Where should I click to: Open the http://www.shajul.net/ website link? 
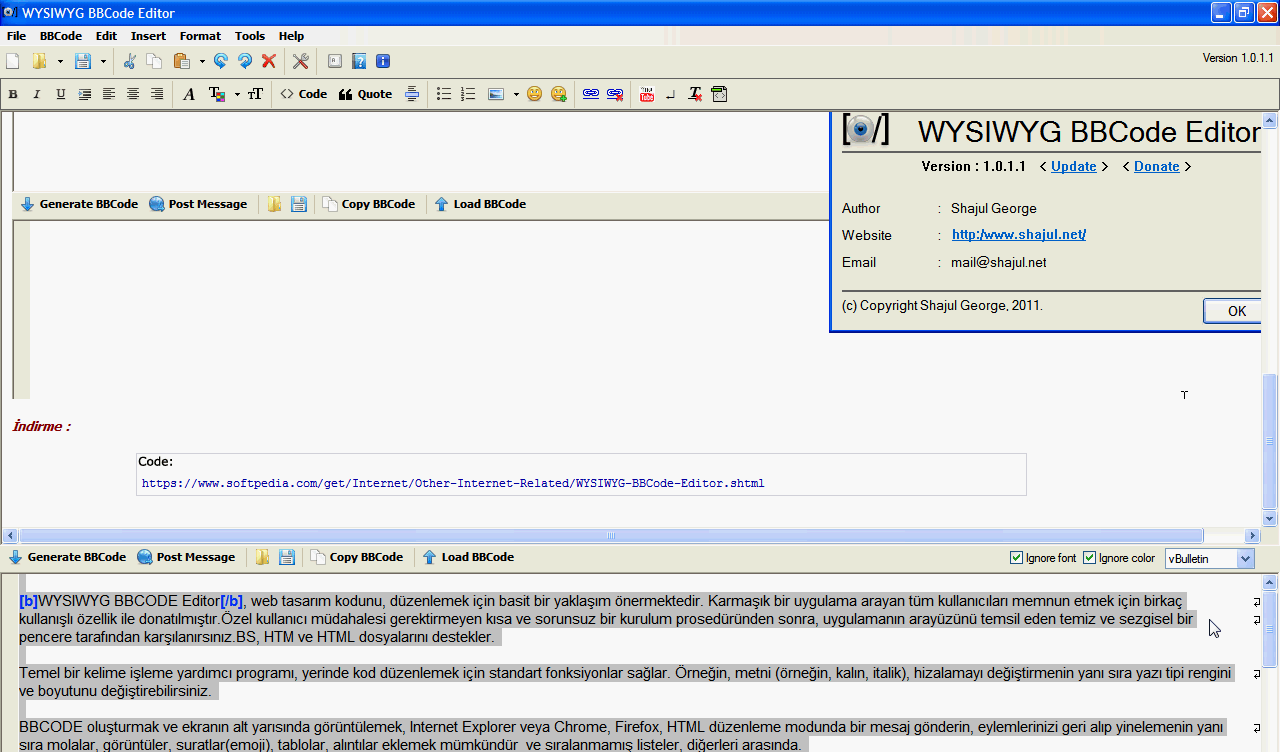coord(1019,235)
